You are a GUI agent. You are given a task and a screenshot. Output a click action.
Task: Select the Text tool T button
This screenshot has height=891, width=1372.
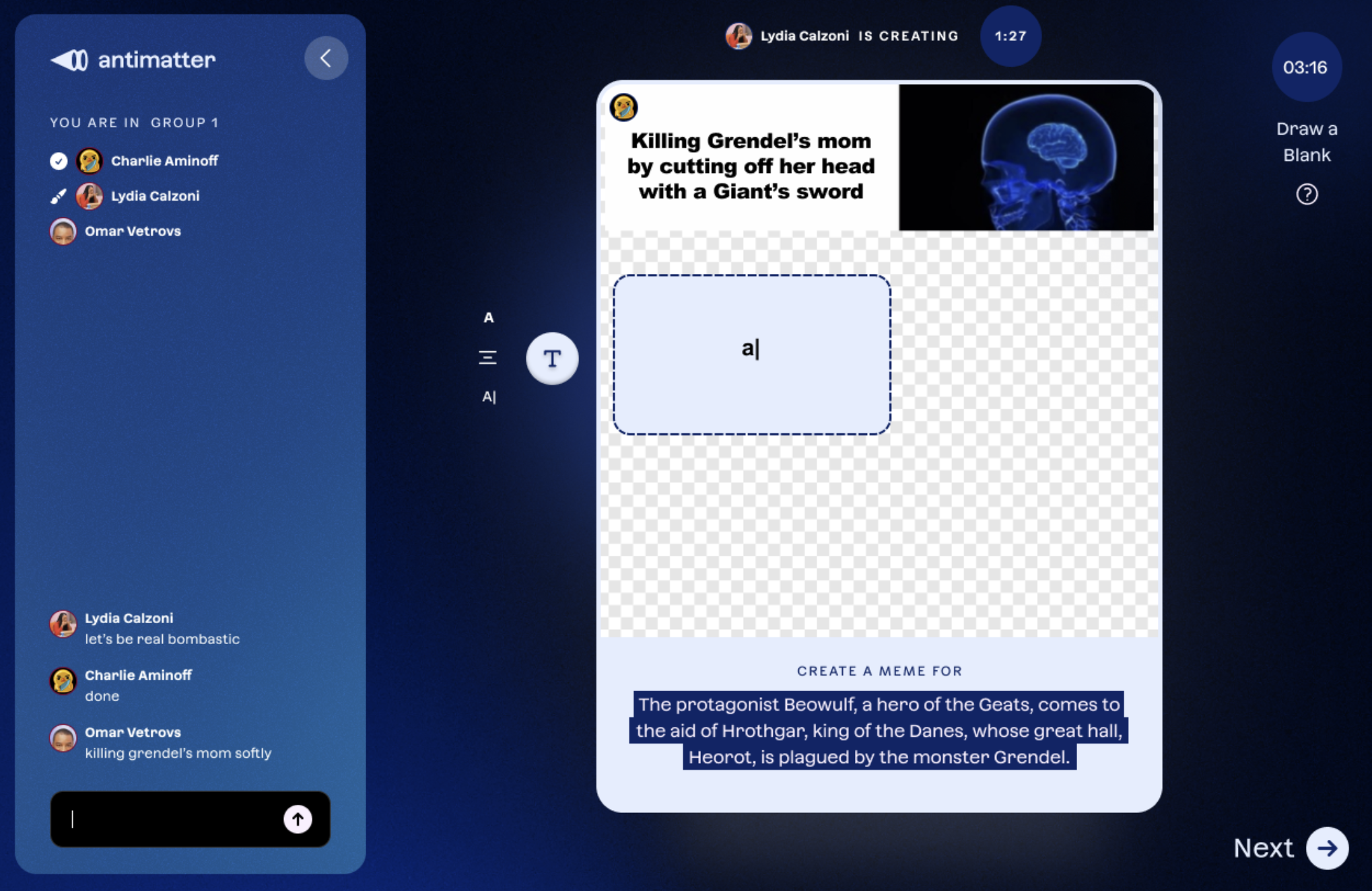[552, 359]
